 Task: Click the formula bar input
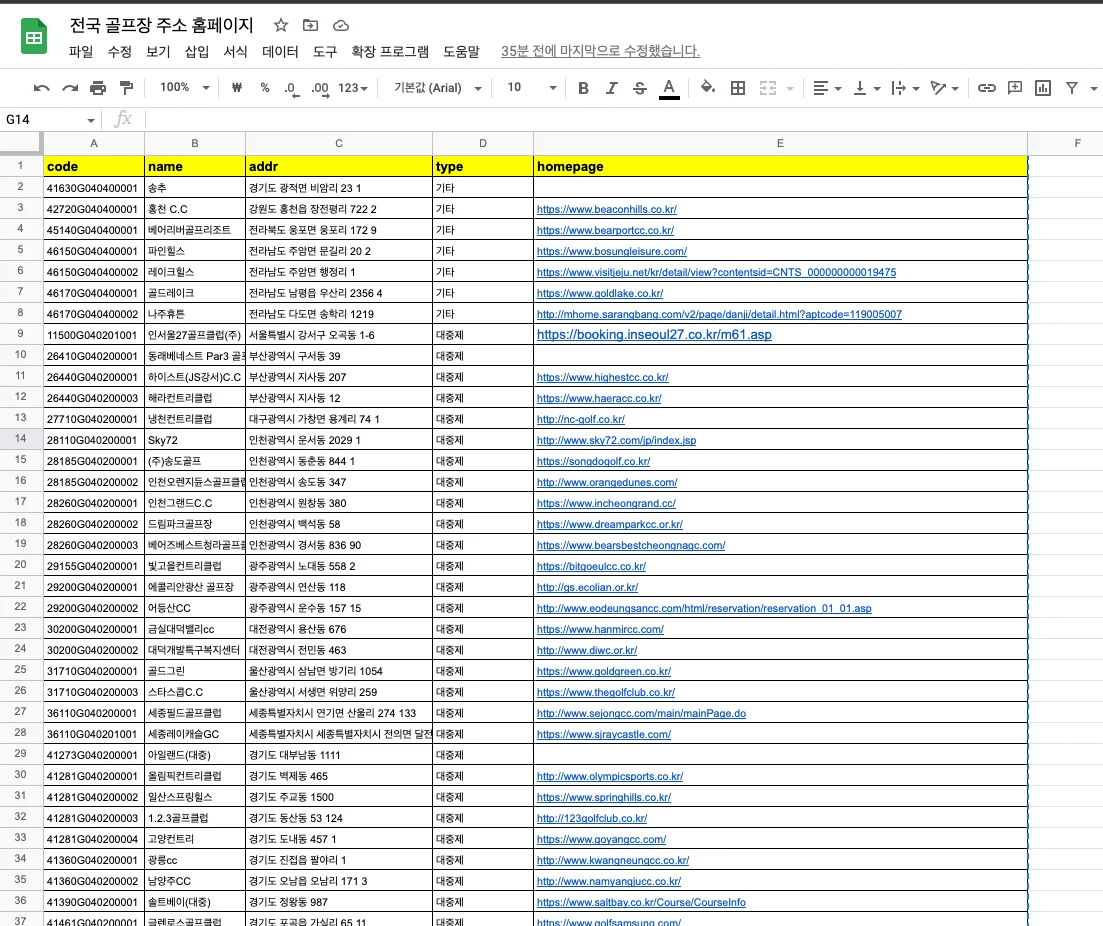point(623,120)
